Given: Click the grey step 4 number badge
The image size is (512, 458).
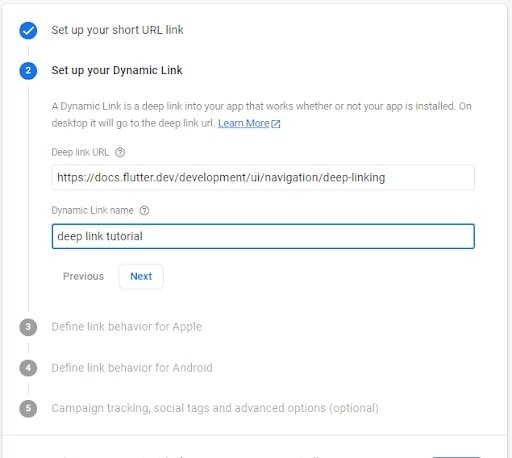Looking at the screenshot, I should [28, 368].
